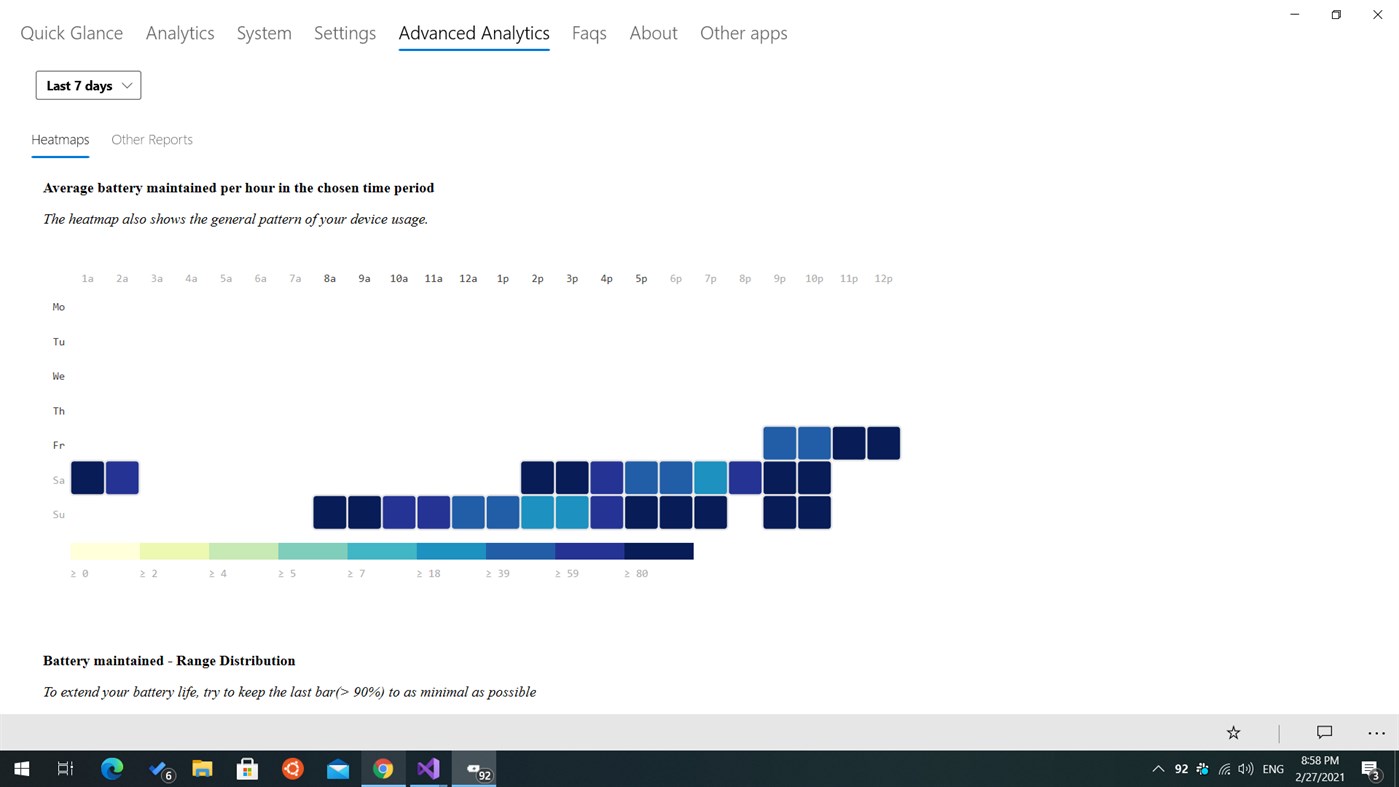This screenshot has width=1399, height=787.
Task: Open Visual Studio Code from the taskbar
Action: (x=428, y=769)
